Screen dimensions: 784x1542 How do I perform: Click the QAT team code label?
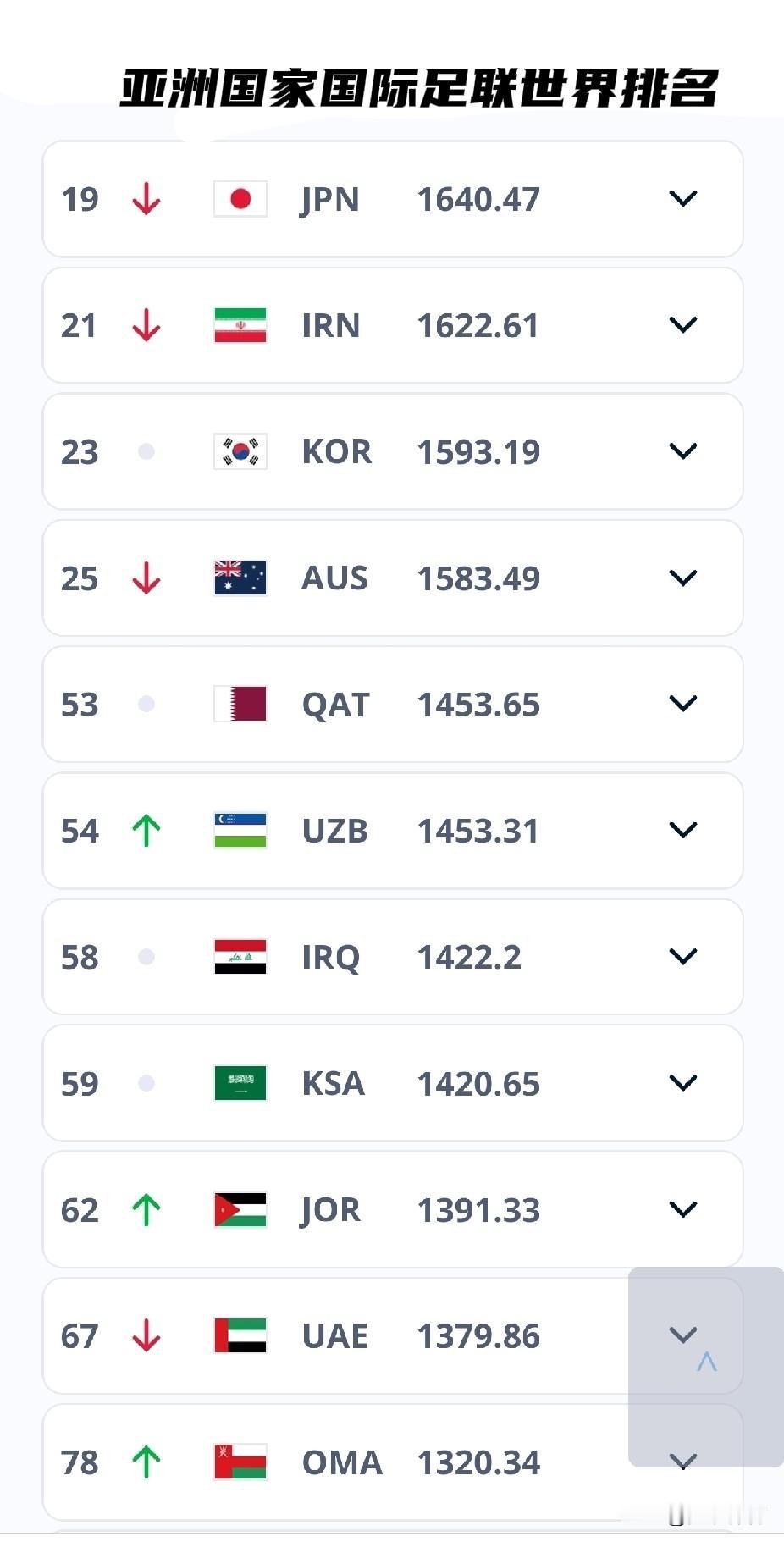pyautogui.click(x=335, y=705)
